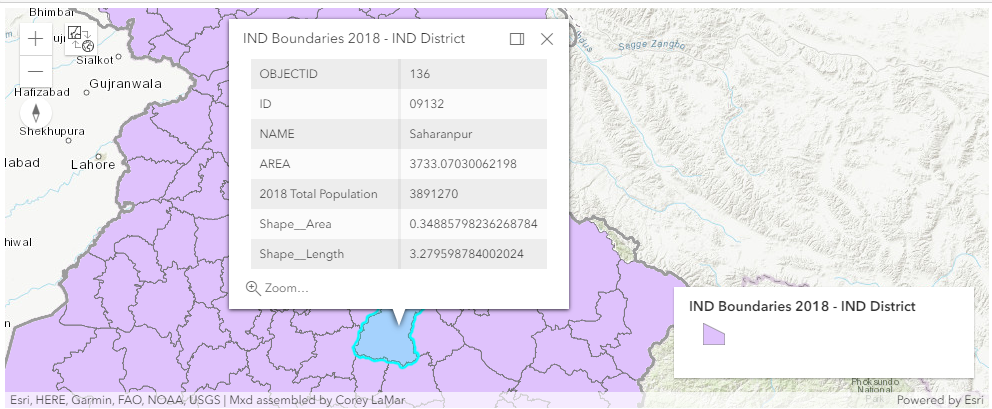Click the popup title IND District
Viewport: 992px width, 409px height.
(x=354, y=39)
